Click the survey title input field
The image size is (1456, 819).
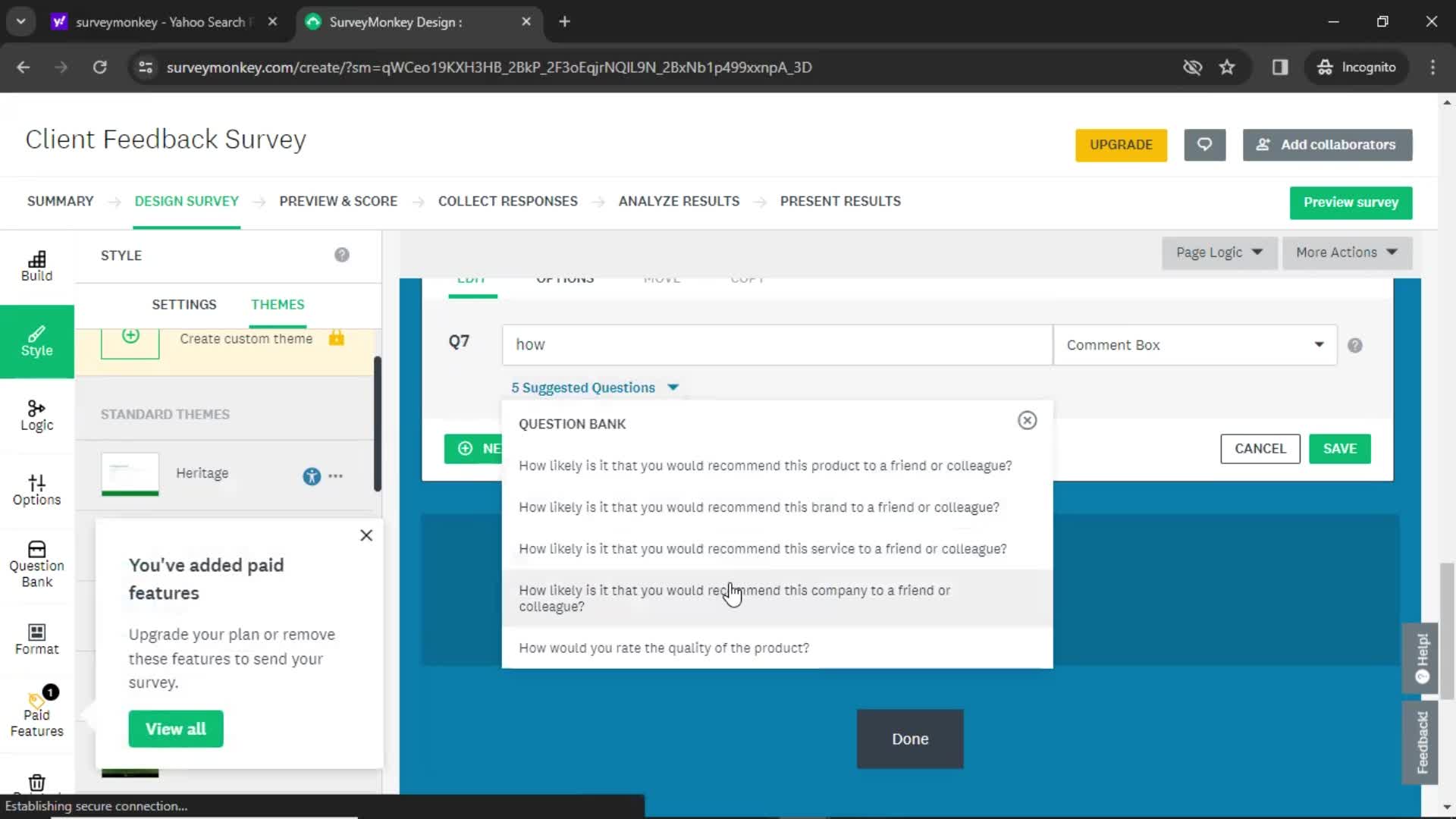tap(166, 138)
